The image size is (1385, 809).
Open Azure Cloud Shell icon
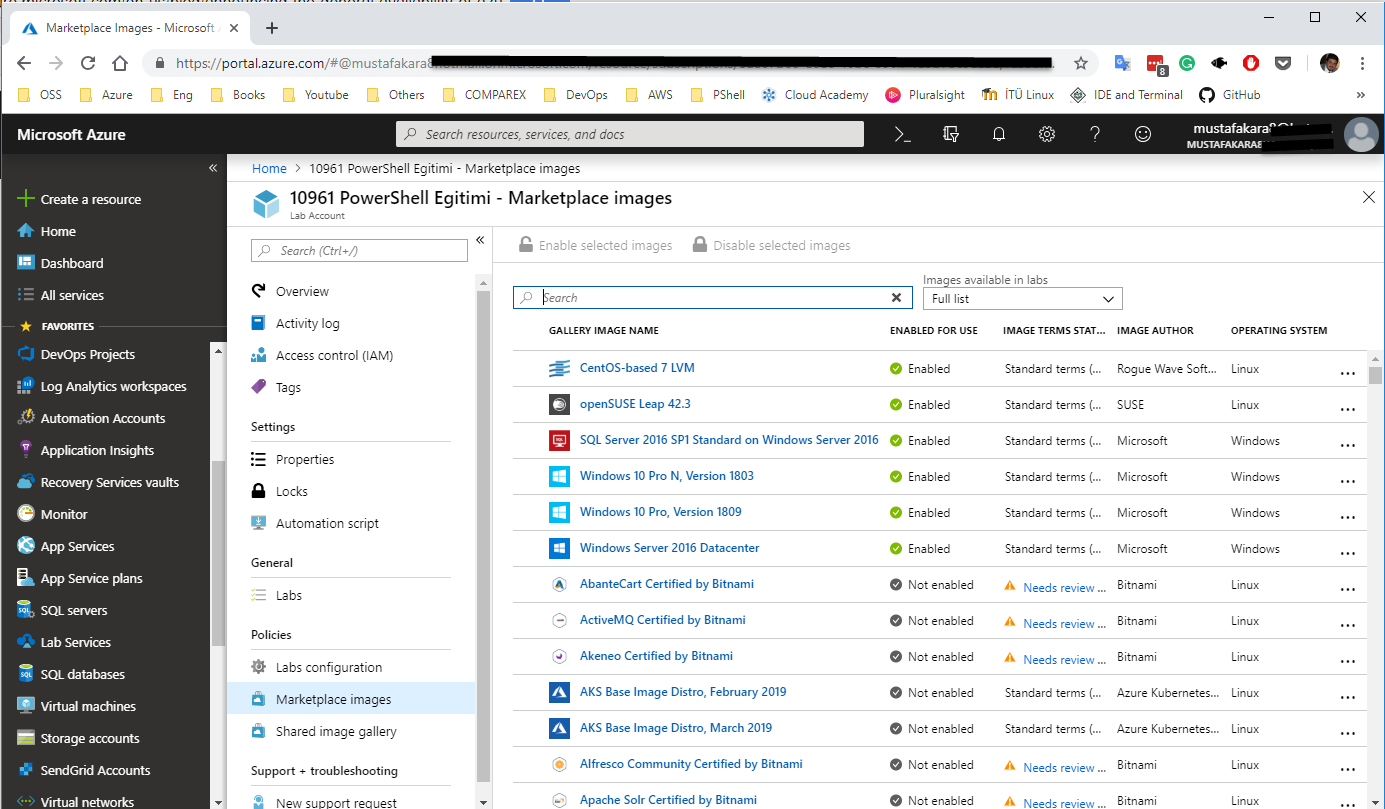902,134
